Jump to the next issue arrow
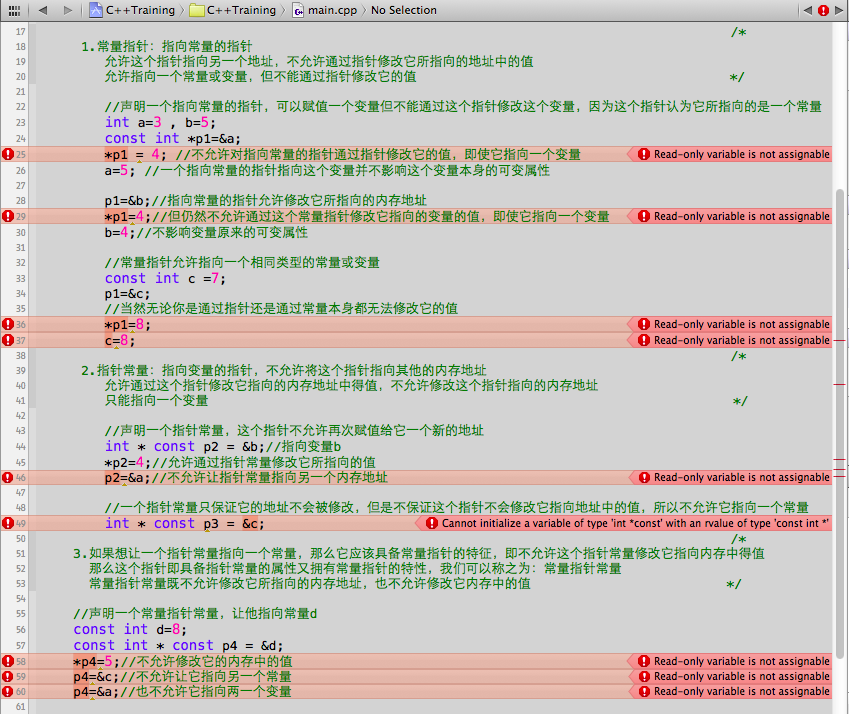 [x=839, y=10]
